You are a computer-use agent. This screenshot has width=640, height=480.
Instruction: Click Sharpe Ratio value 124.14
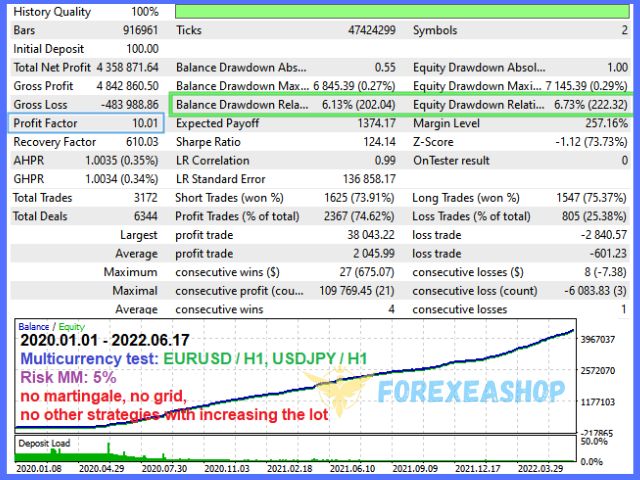pos(380,142)
